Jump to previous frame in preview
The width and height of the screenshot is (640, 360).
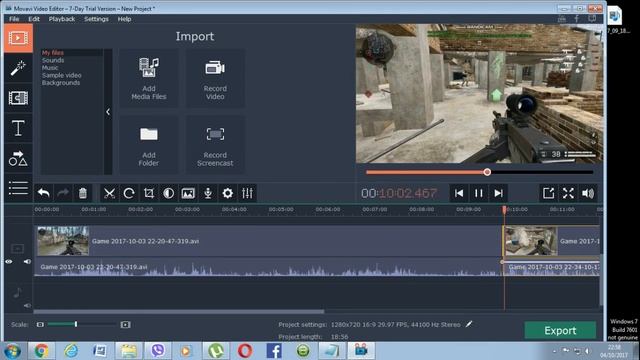[x=459, y=193]
